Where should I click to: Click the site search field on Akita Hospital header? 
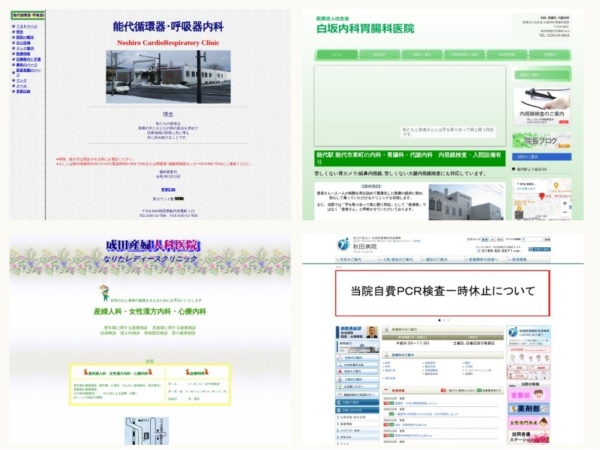click(532, 240)
